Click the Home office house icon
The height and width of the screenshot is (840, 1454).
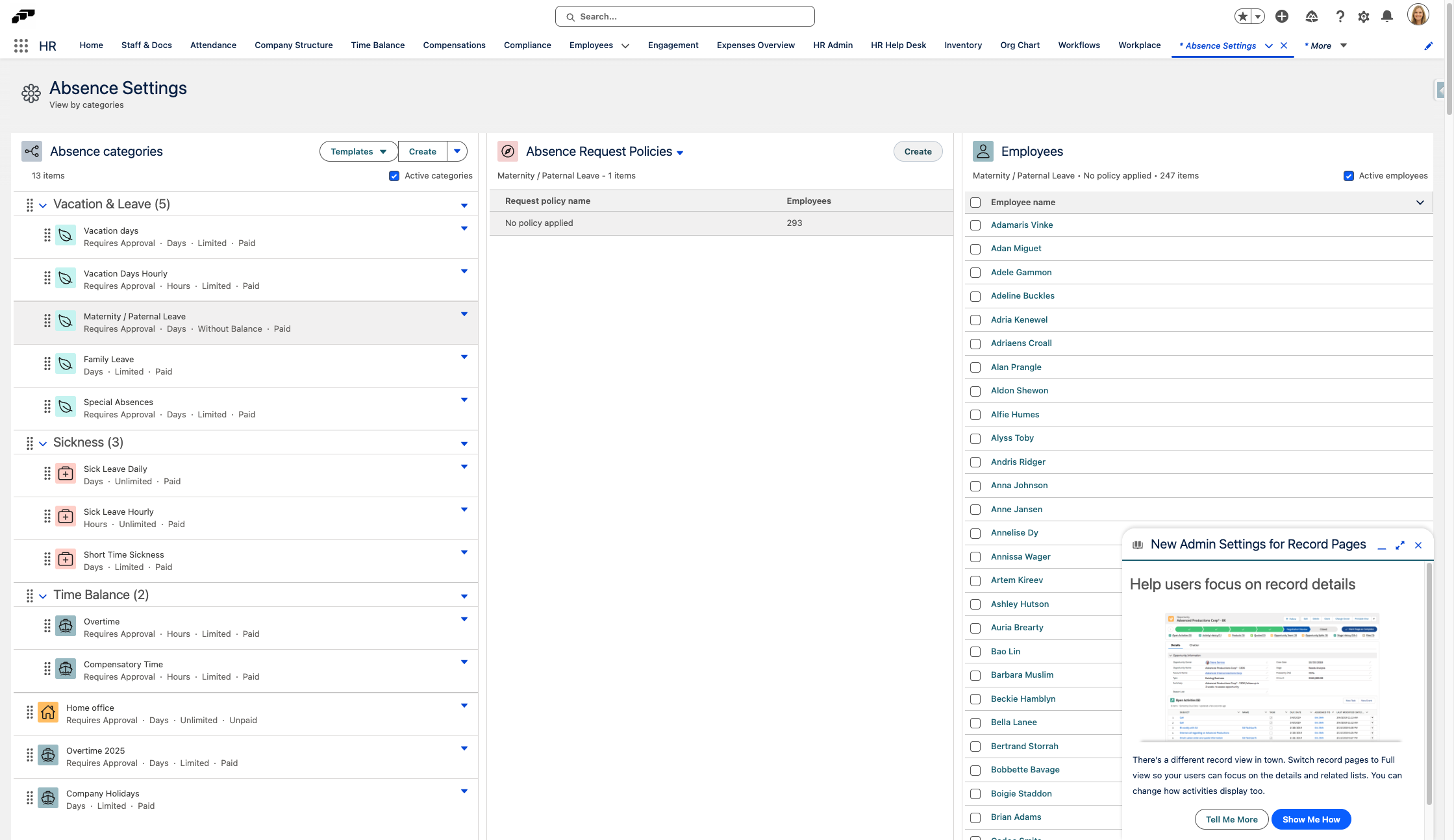point(48,713)
